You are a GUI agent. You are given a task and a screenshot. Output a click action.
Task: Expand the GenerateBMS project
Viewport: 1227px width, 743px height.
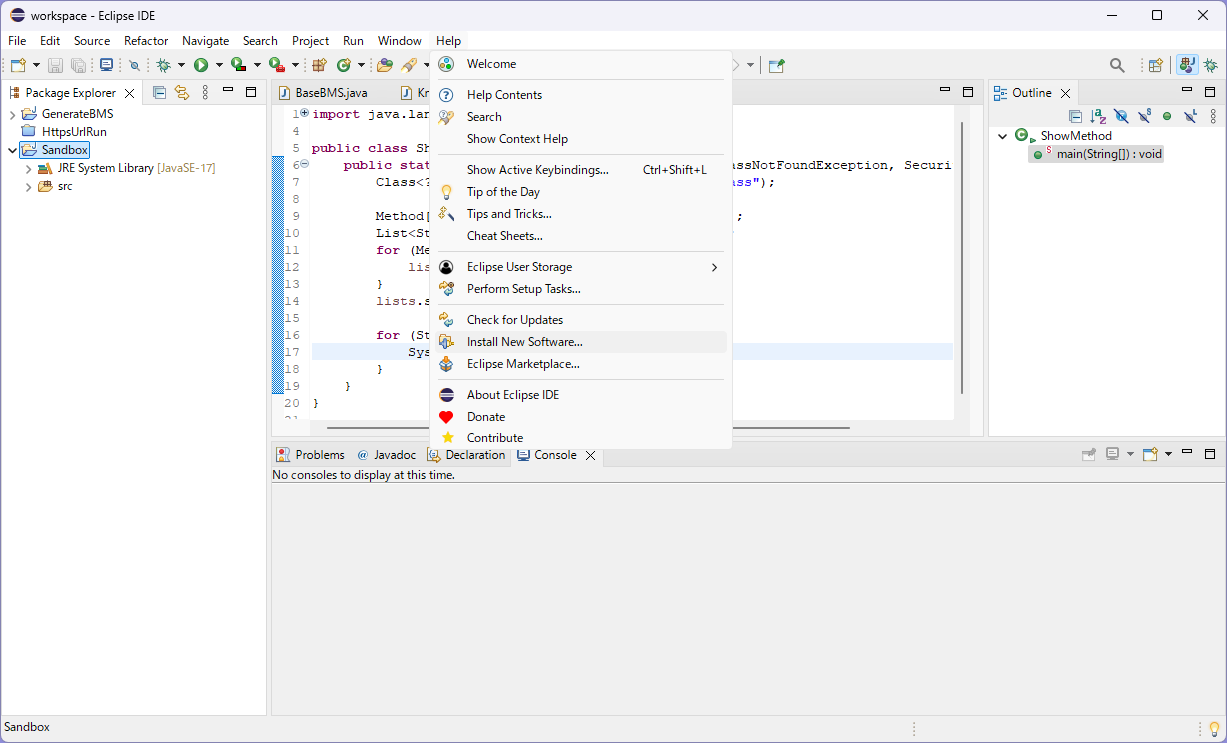(12, 114)
